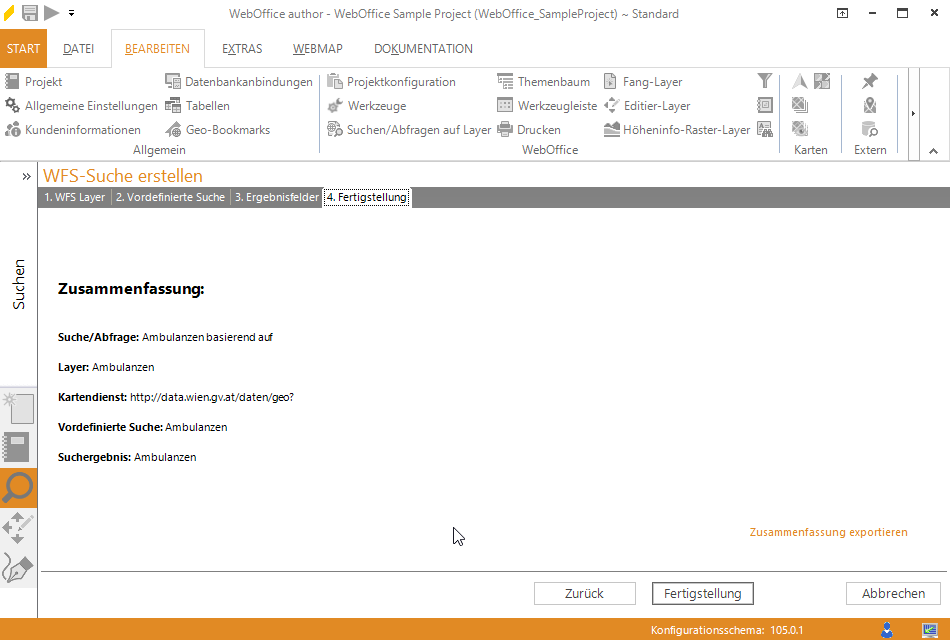Viewport: 950px width, 640px height.
Task: Go to the 2. Vordefinierte Suche step tab
Action: point(170,198)
